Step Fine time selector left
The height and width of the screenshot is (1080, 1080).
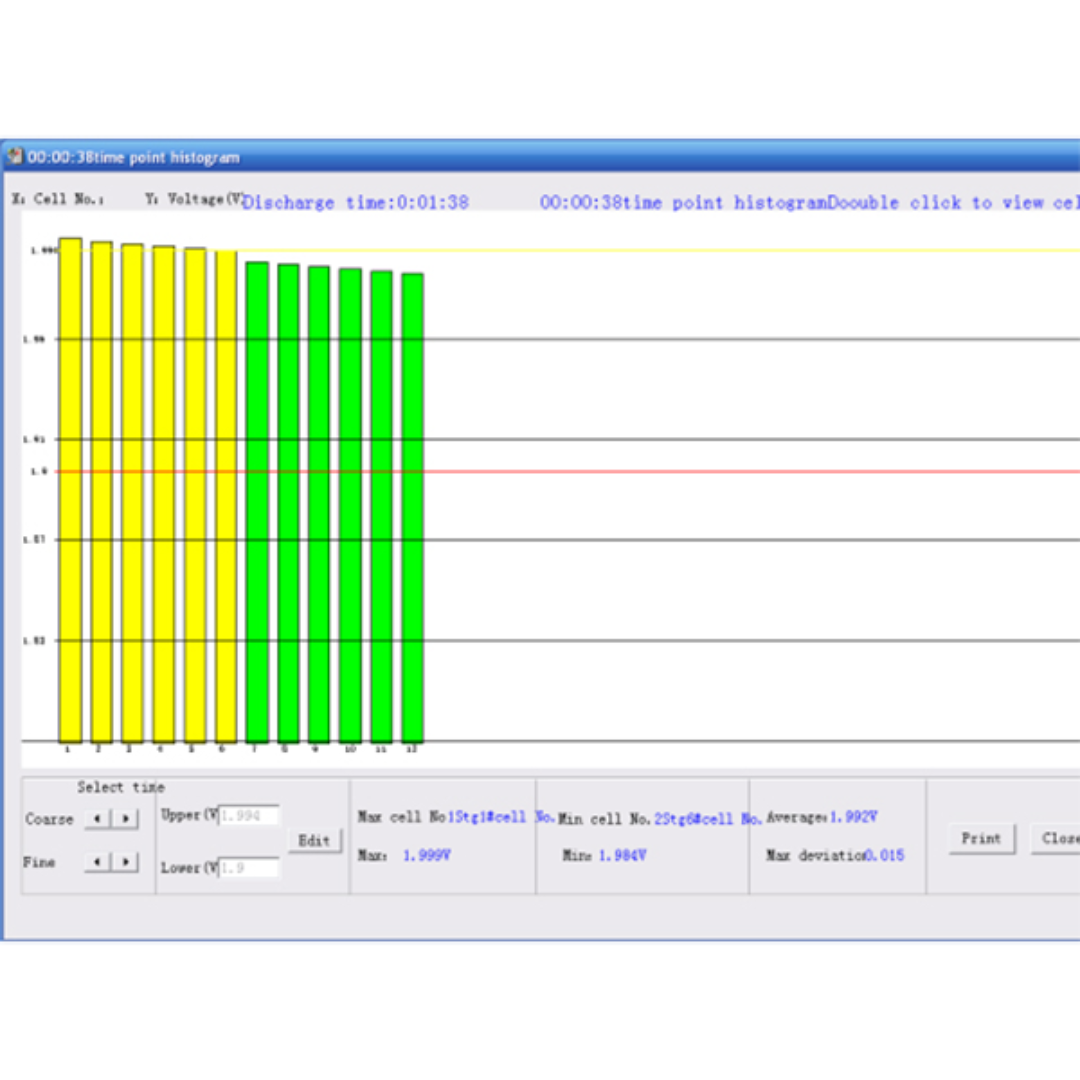pos(98,862)
